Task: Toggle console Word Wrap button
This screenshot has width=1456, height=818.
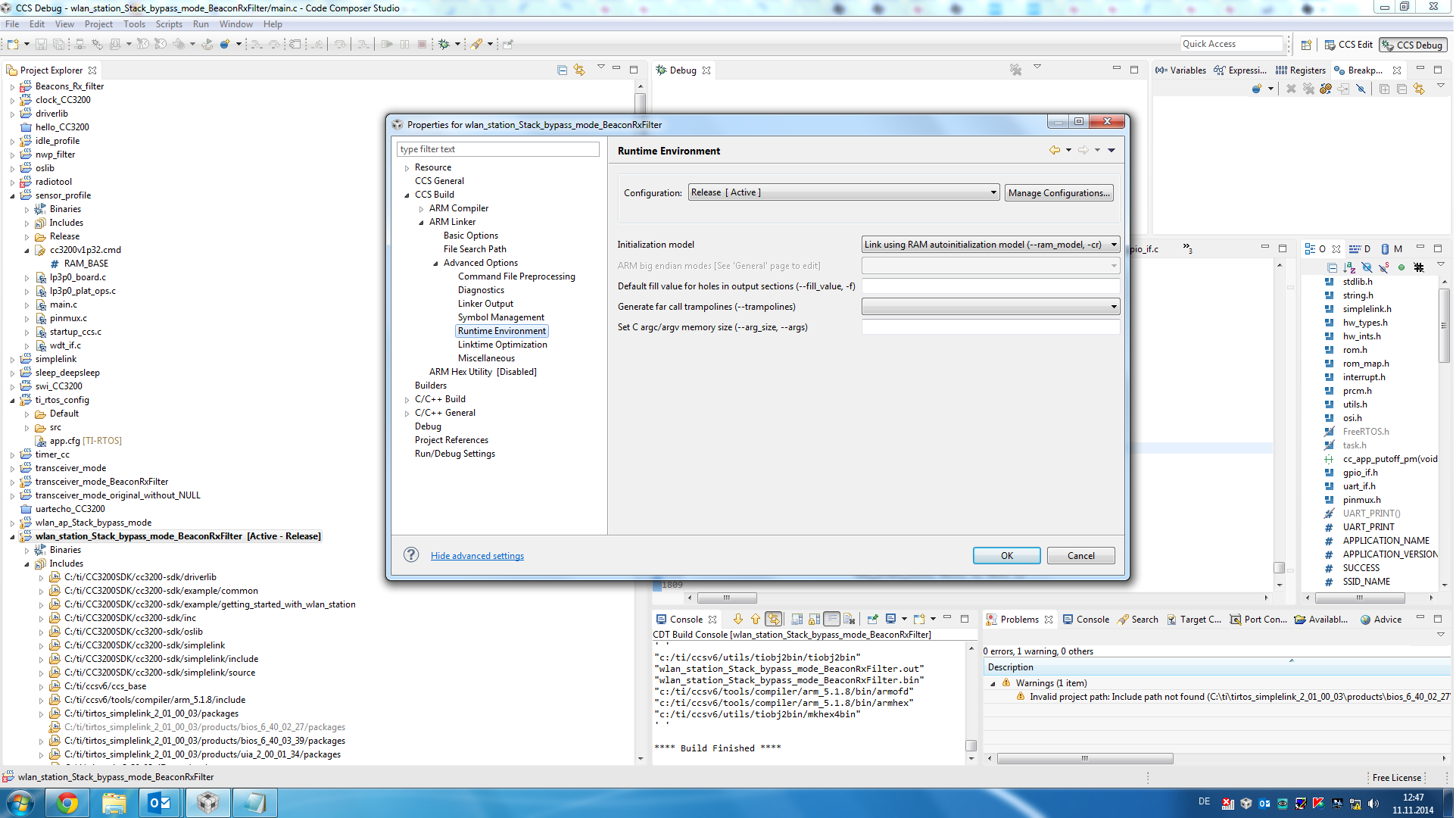Action: (x=832, y=620)
